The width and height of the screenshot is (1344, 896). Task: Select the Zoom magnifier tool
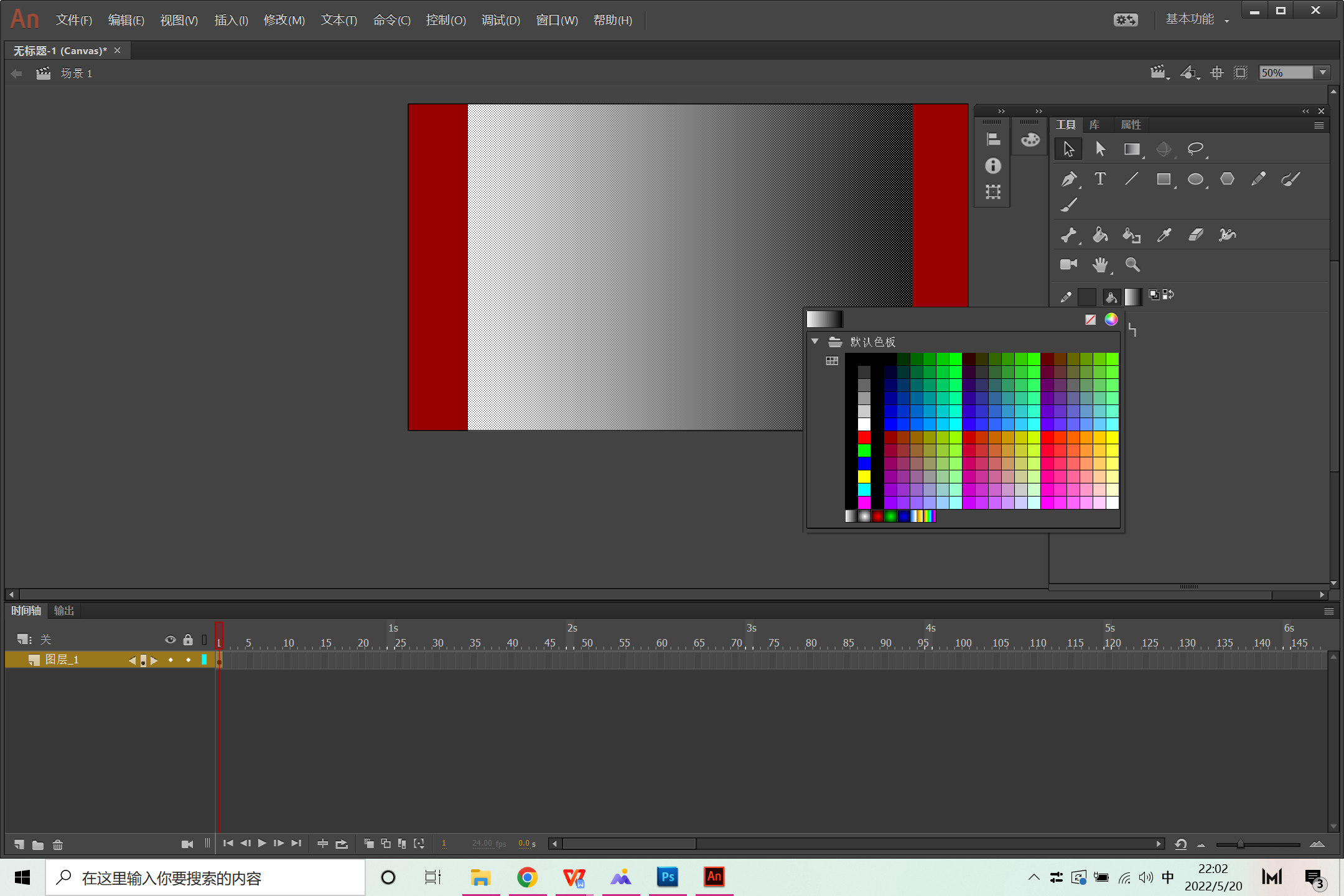(1132, 264)
